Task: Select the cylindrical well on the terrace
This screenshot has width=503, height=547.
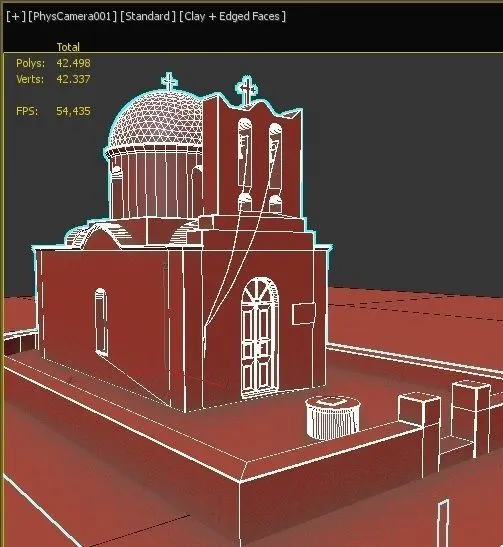Action: tap(333, 418)
